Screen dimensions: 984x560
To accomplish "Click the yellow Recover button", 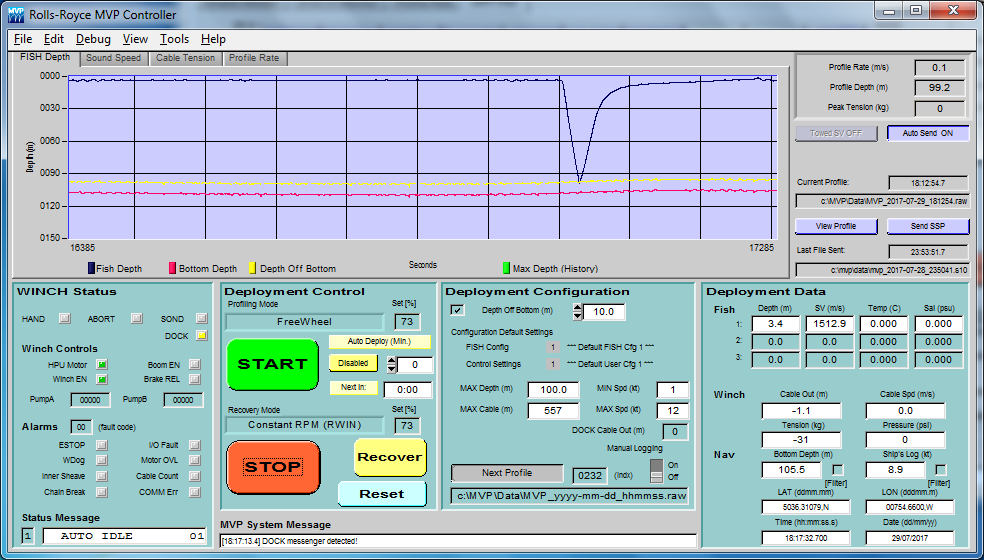I will 389,457.
